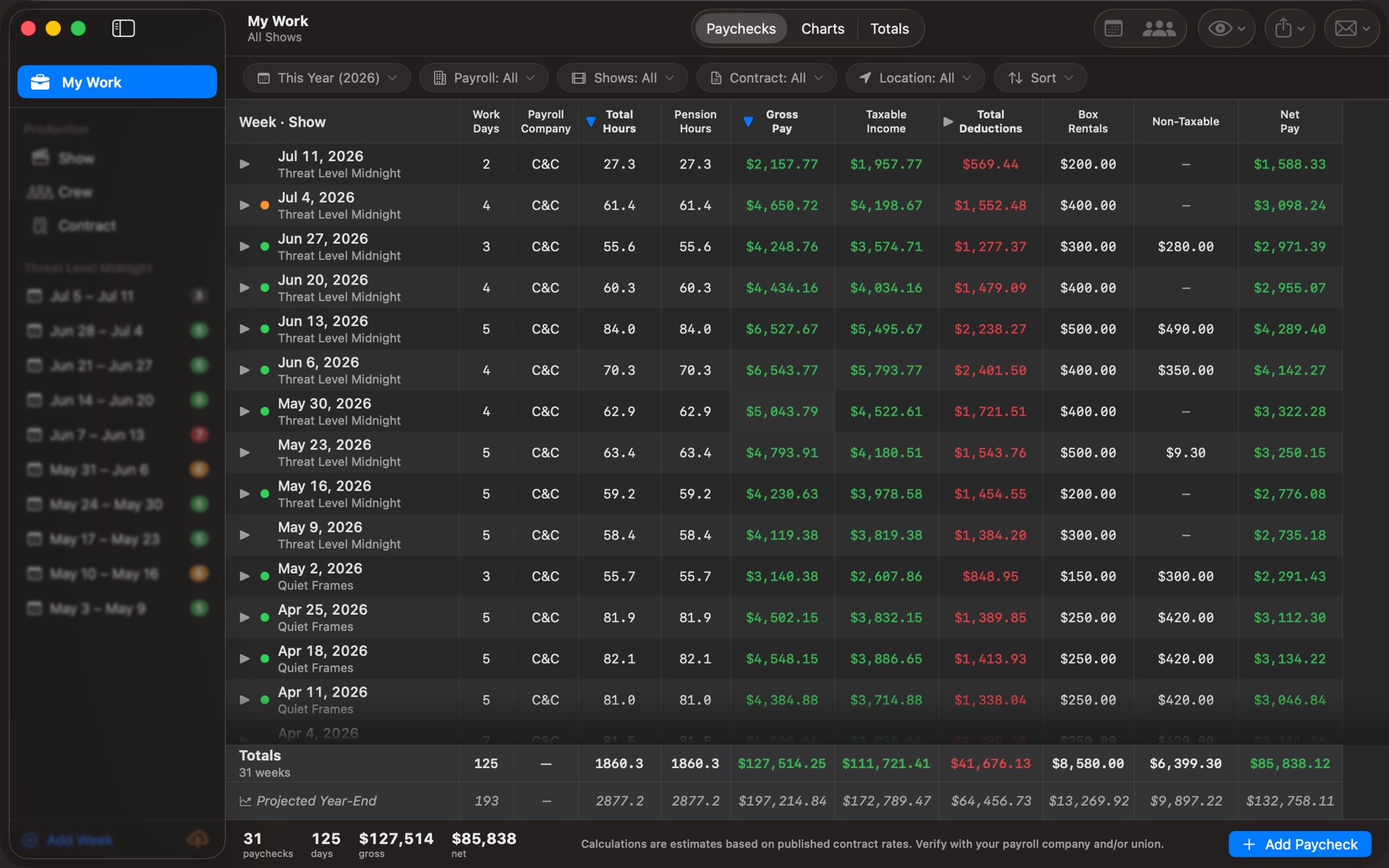Image resolution: width=1389 pixels, height=868 pixels.
Task: Open the Sort dropdown
Action: click(x=1040, y=77)
